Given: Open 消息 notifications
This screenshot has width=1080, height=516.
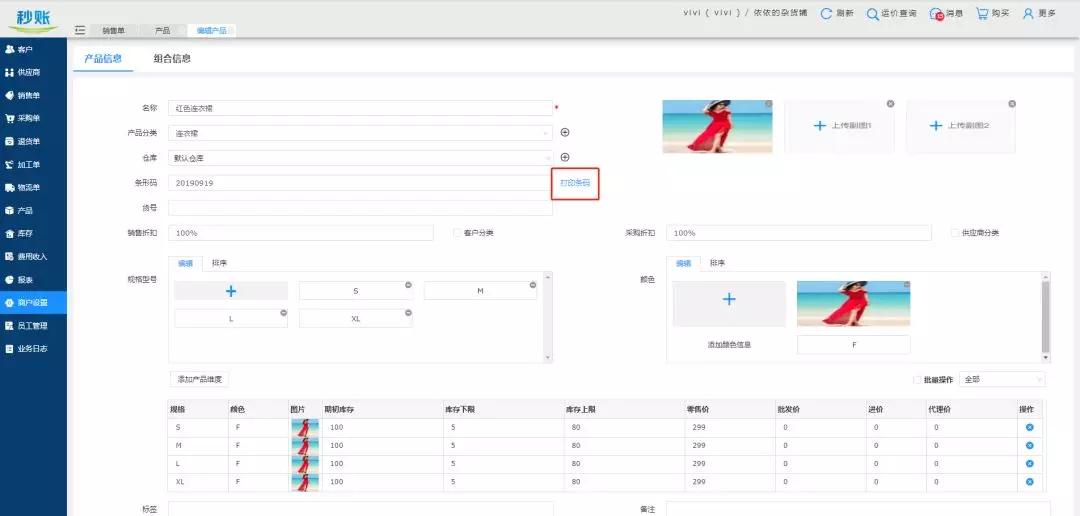Looking at the screenshot, I should click(x=946, y=14).
